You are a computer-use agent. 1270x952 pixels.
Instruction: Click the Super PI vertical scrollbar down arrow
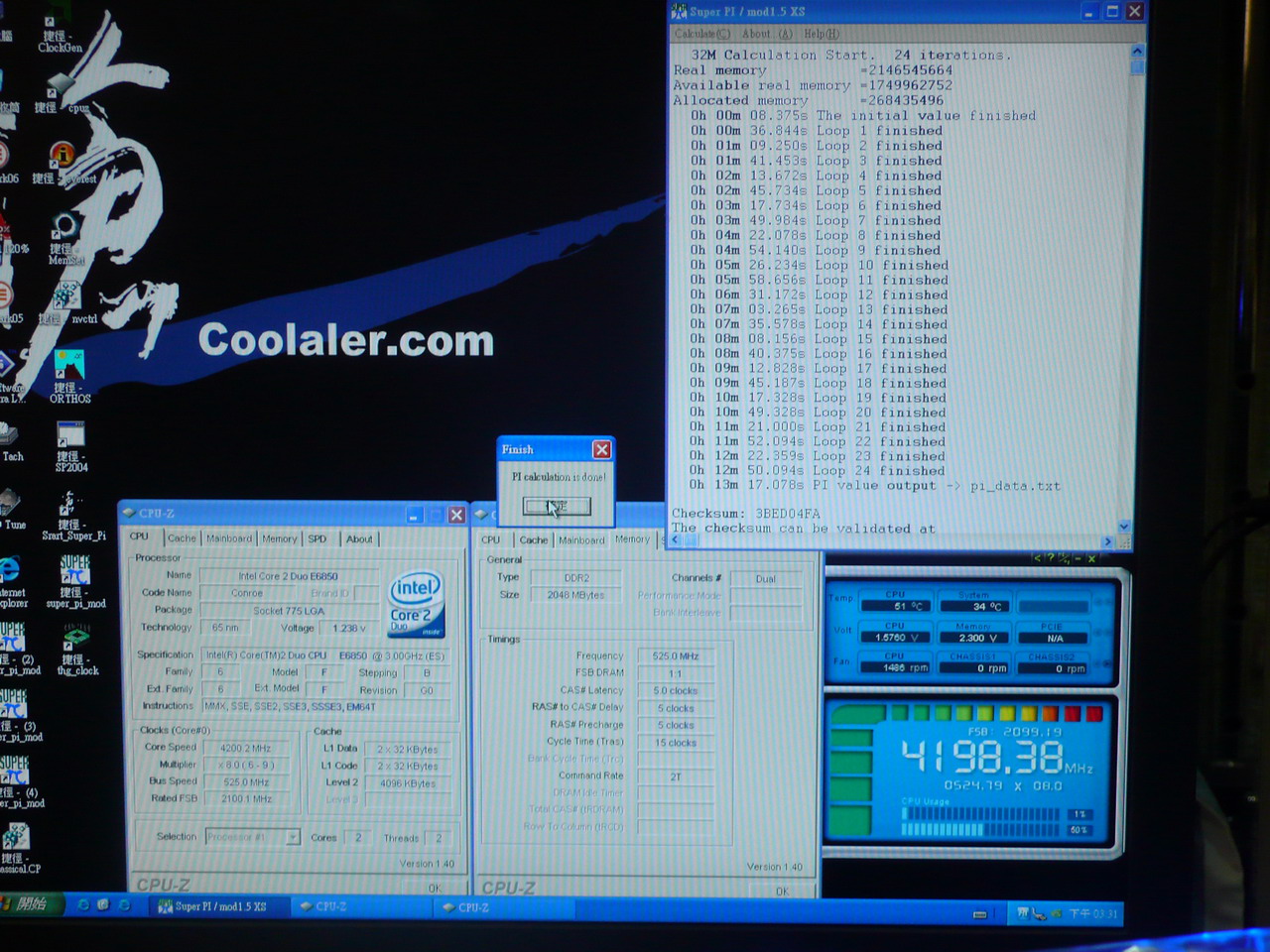pos(1124,527)
